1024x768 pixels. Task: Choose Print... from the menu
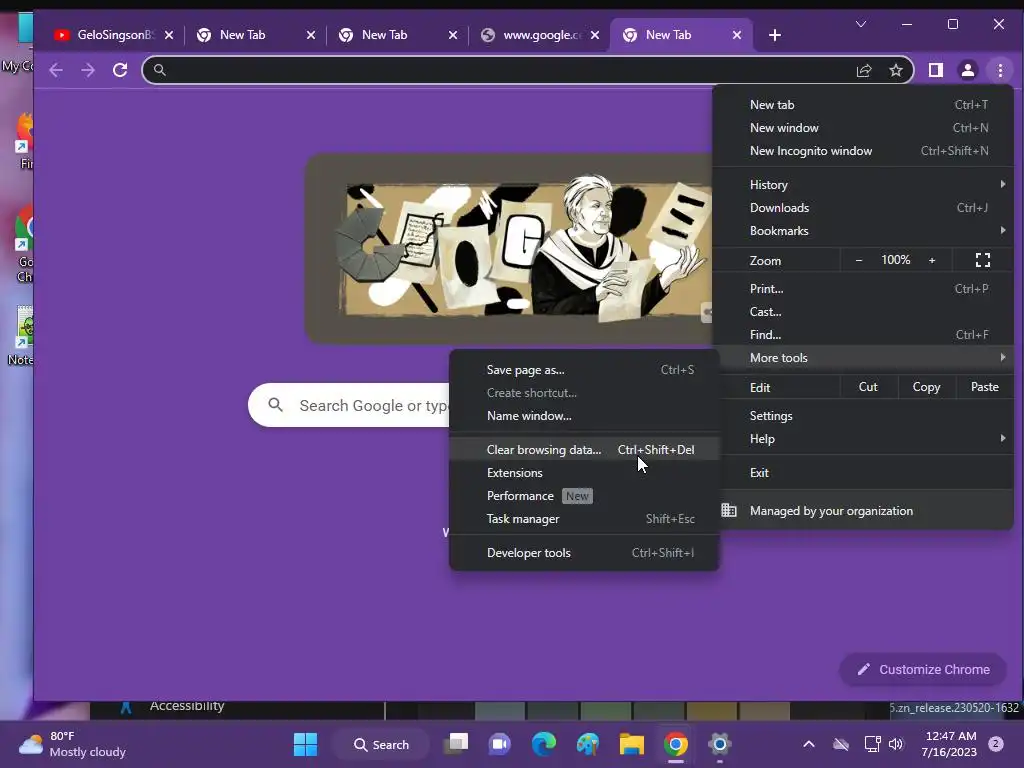(x=863, y=288)
